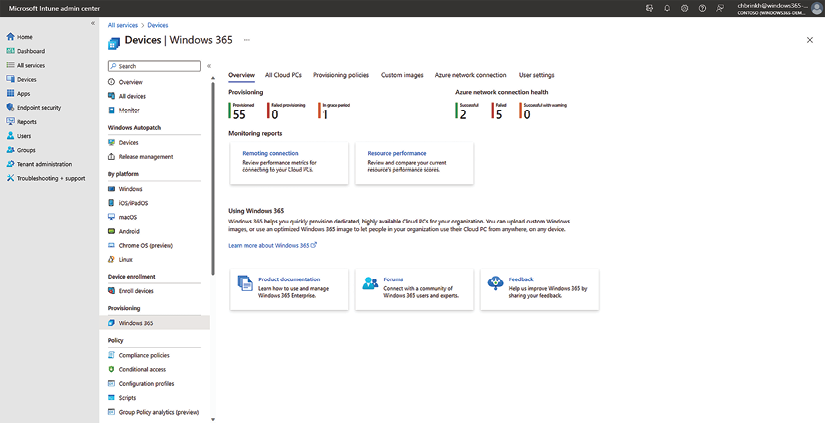The image size is (825, 423).
Task: Open Windows Autopatch Devices item
Action: click(123, 143)
